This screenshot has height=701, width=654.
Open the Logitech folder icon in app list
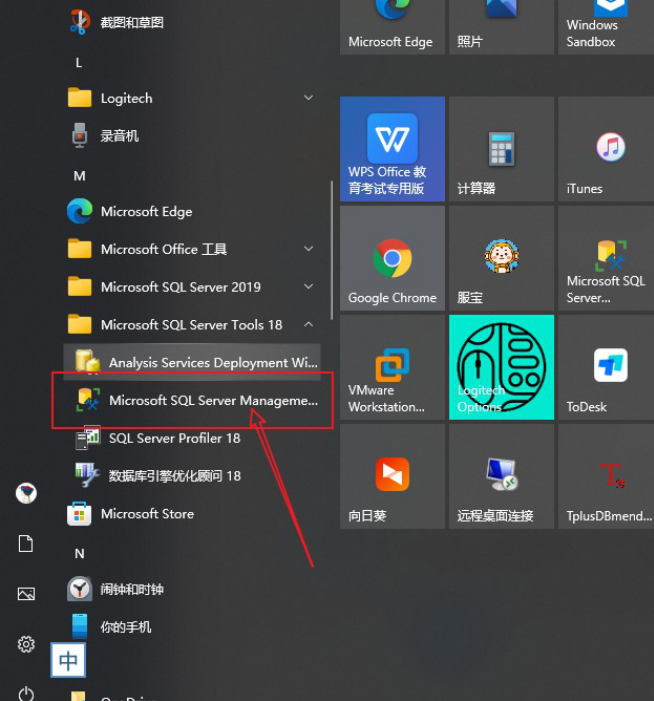point(80,98)
